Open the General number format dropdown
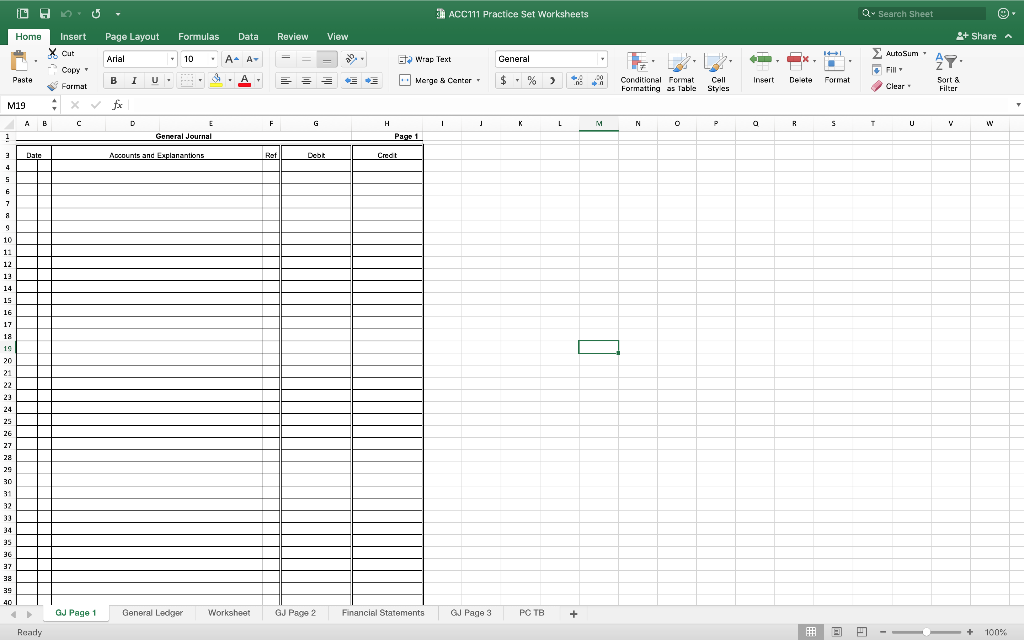 tap(602, 59)
